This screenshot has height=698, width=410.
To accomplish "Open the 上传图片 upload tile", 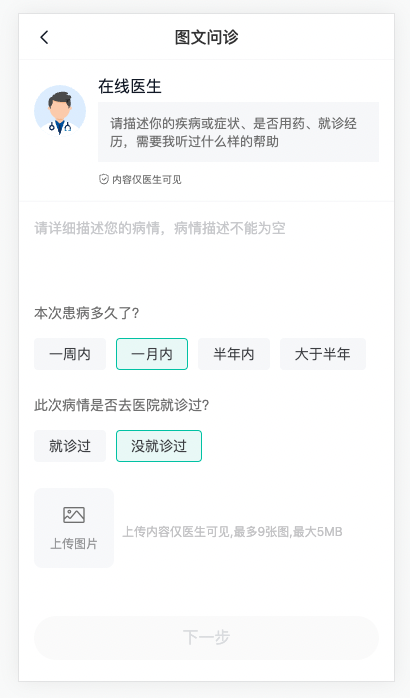I will pyautogui.click(x=74, y=528).
